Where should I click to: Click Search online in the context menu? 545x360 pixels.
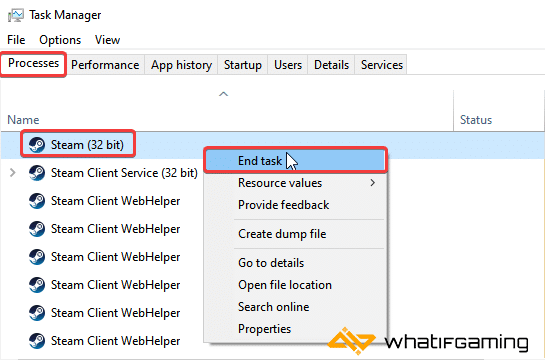(x=274, y=307)
